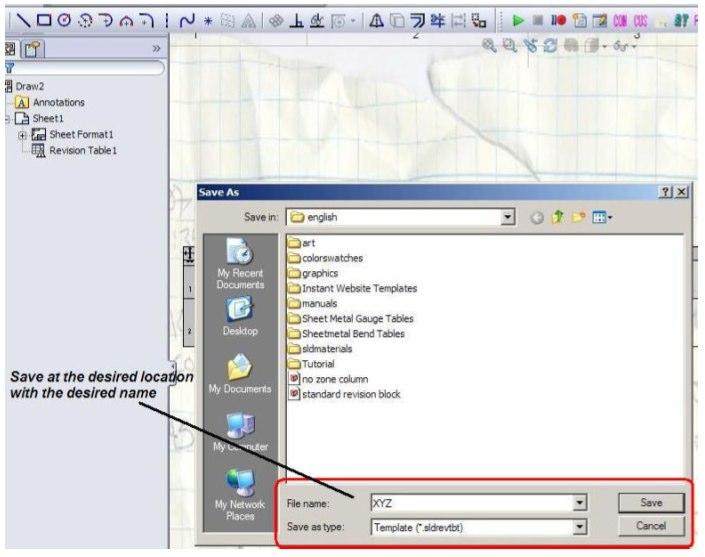Click the Back arrow in Save As

tap(536, 218)
